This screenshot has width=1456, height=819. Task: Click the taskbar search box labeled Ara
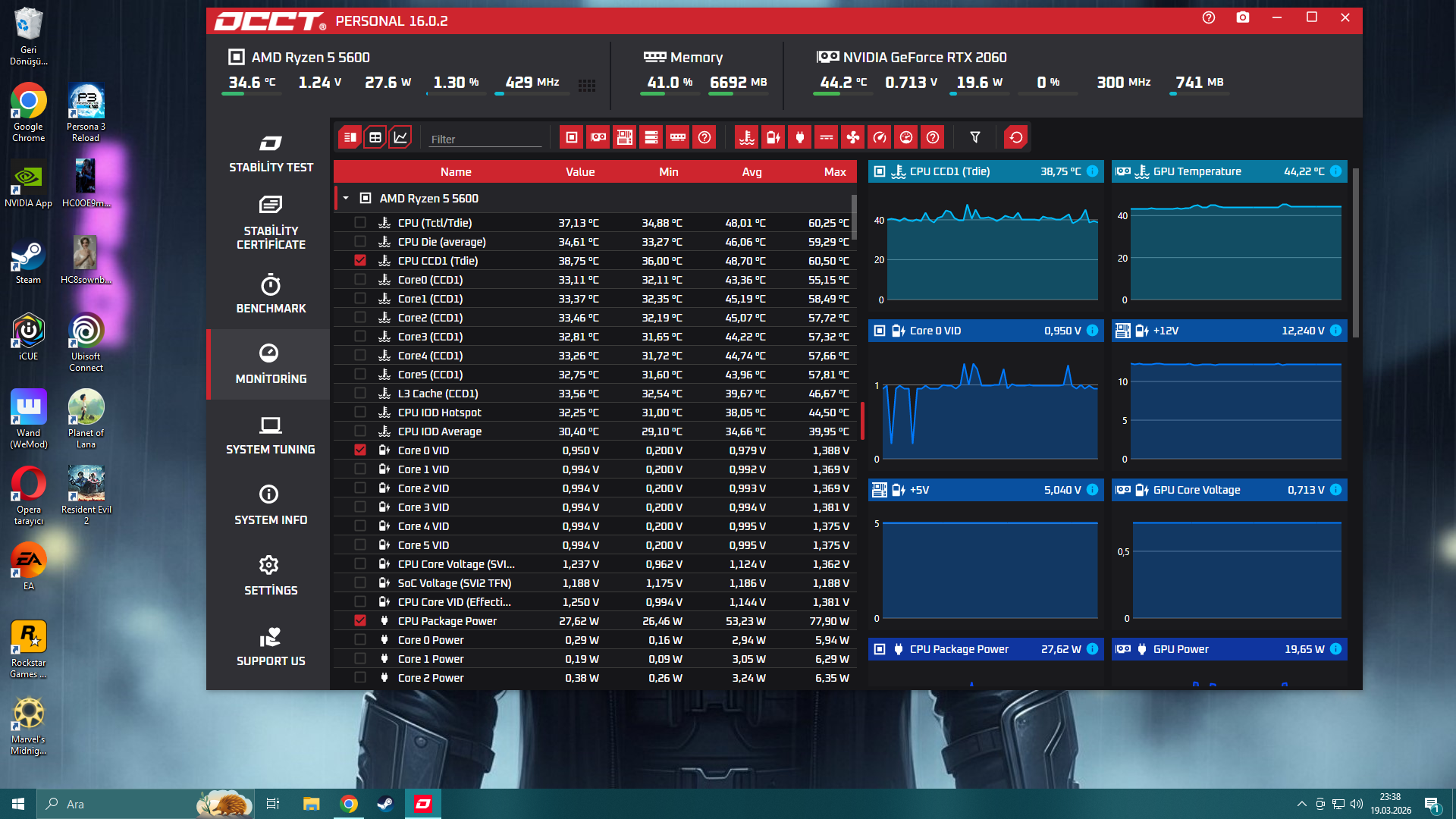pos(146,804)
